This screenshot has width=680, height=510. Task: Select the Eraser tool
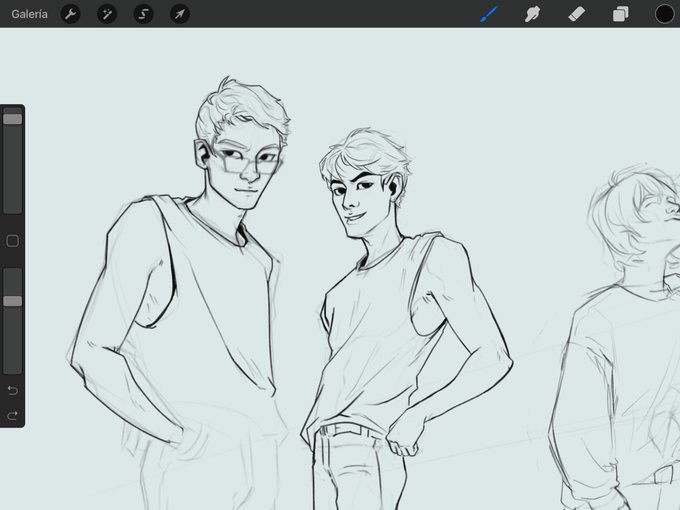(x=576, y=14)
